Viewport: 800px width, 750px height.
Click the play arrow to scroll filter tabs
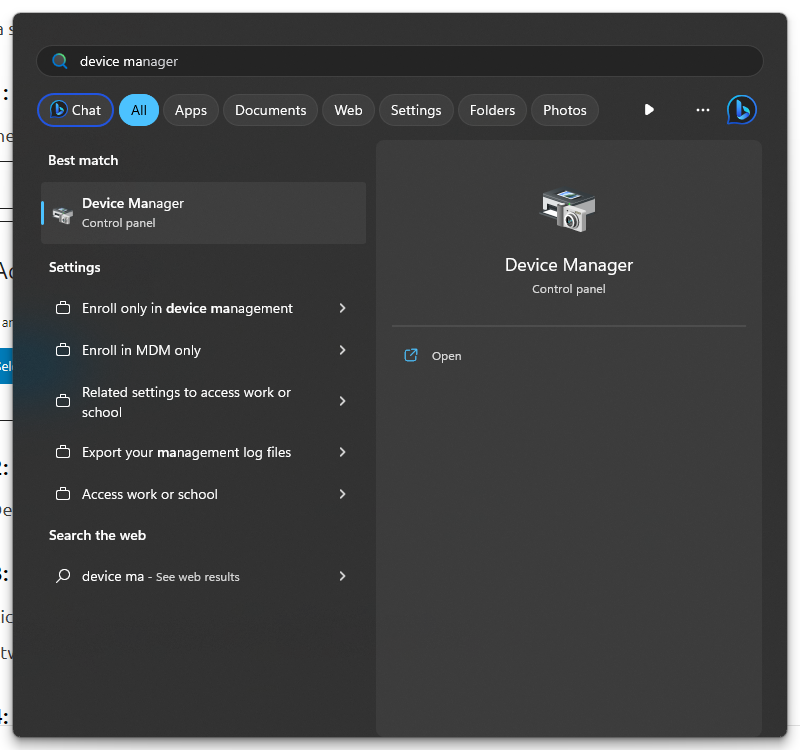point(649,110)
